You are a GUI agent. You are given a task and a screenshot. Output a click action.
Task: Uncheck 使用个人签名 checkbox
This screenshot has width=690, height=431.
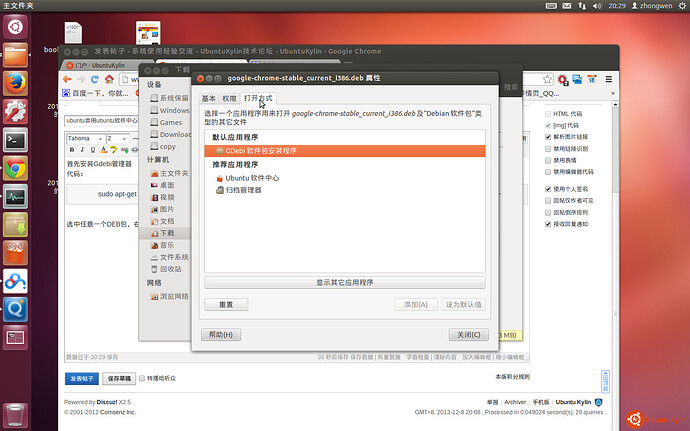548,189
